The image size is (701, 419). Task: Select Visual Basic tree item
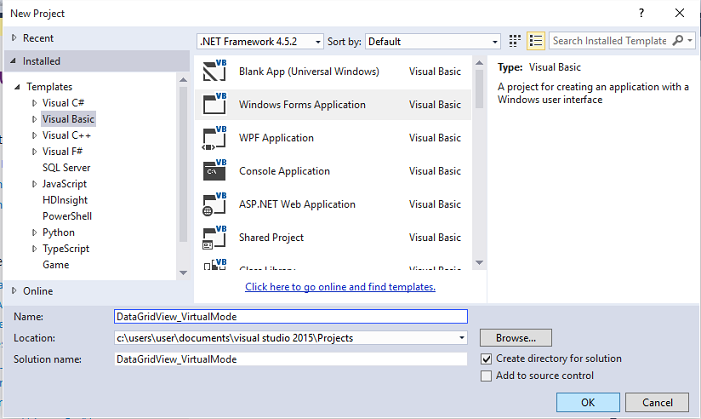tap(68, 119)
